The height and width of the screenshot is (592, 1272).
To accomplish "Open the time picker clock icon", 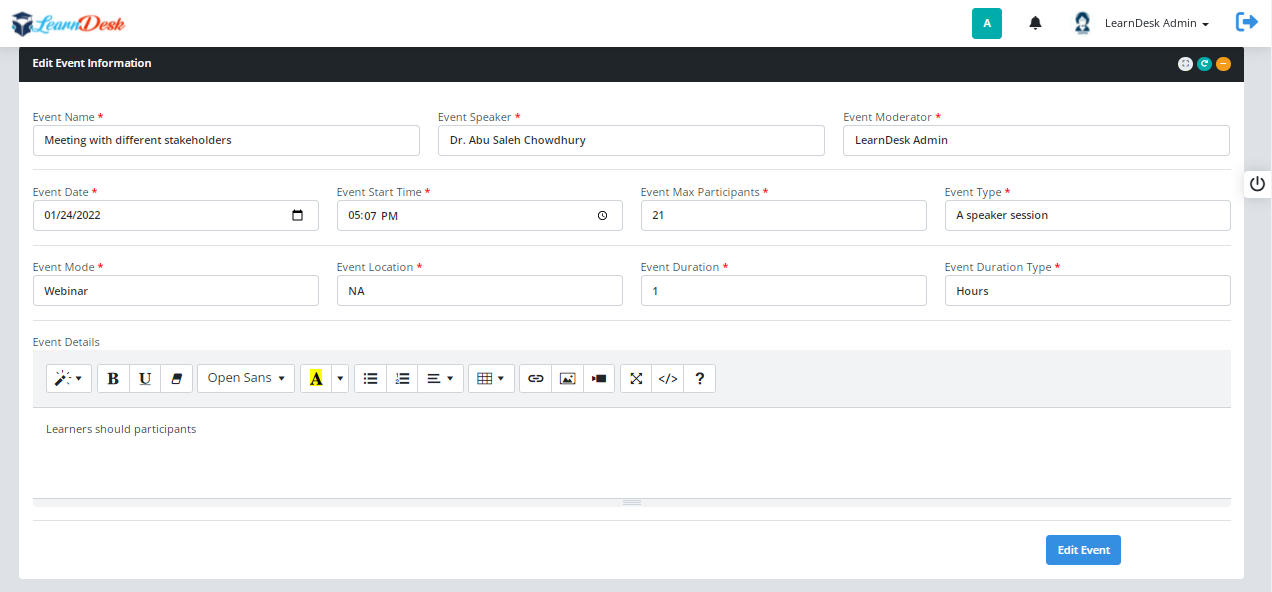I will click(602, 215).
